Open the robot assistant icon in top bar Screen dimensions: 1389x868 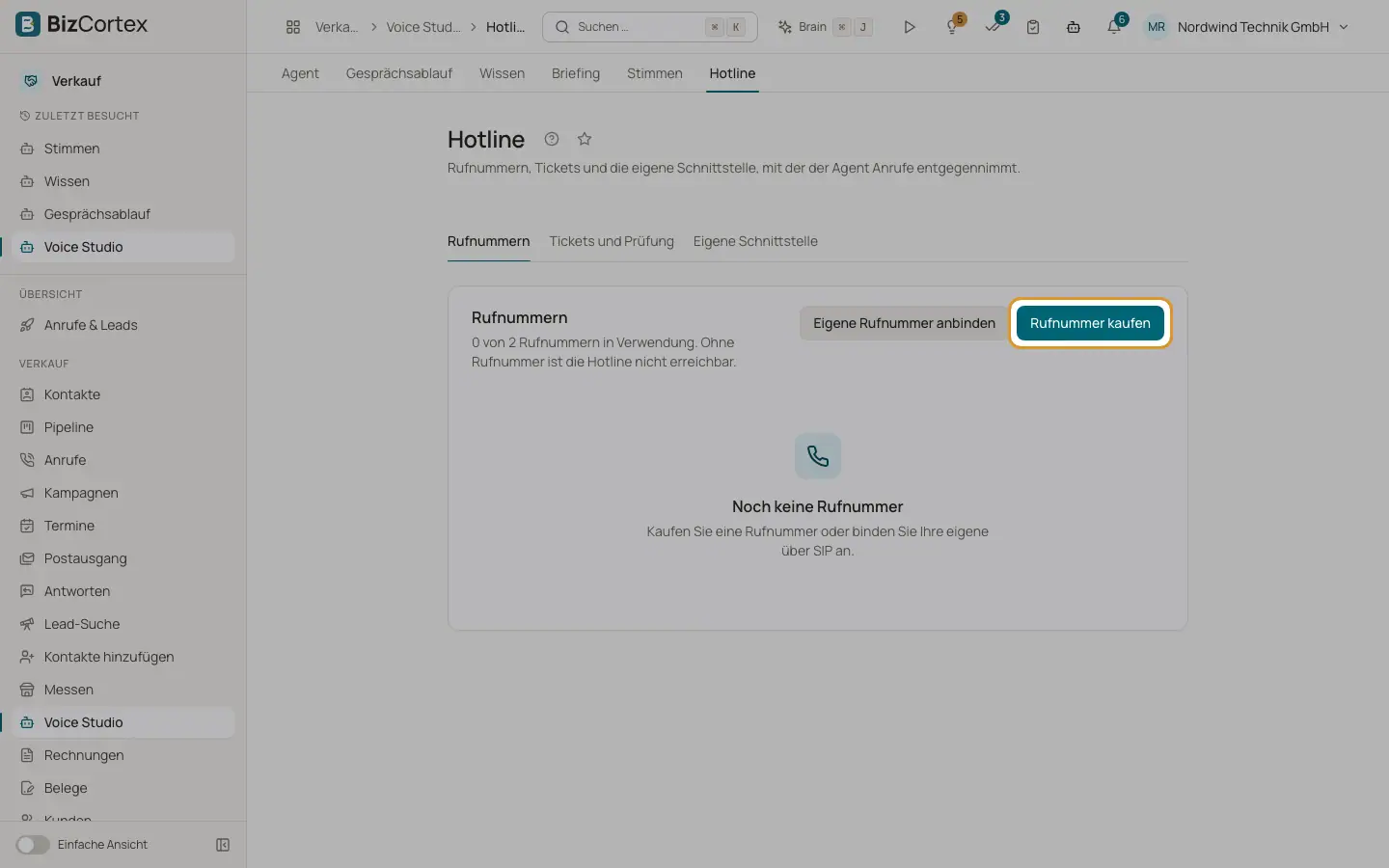[x=1074, y=27]
